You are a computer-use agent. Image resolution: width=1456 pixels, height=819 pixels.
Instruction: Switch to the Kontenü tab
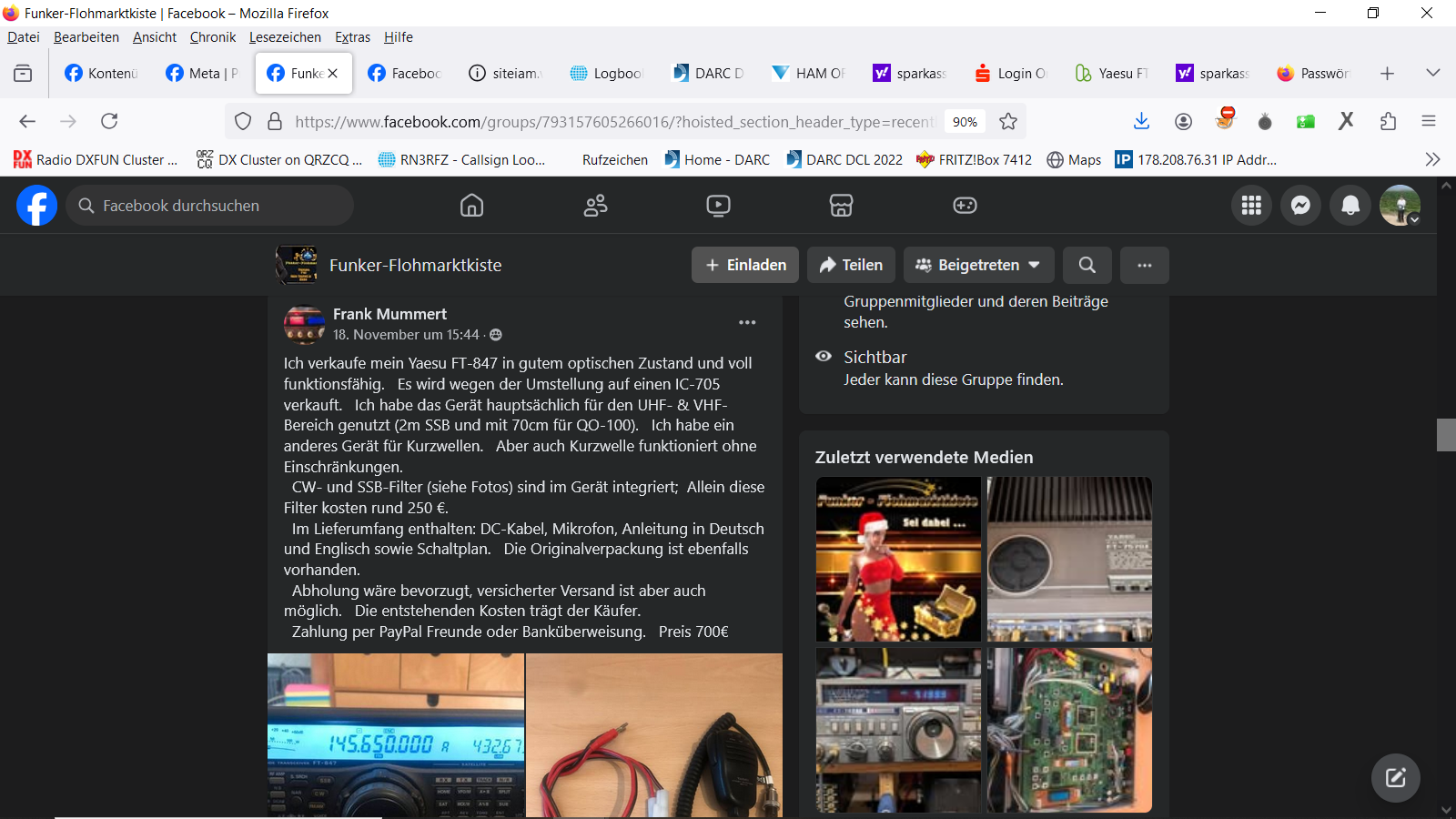pos(102,73)
